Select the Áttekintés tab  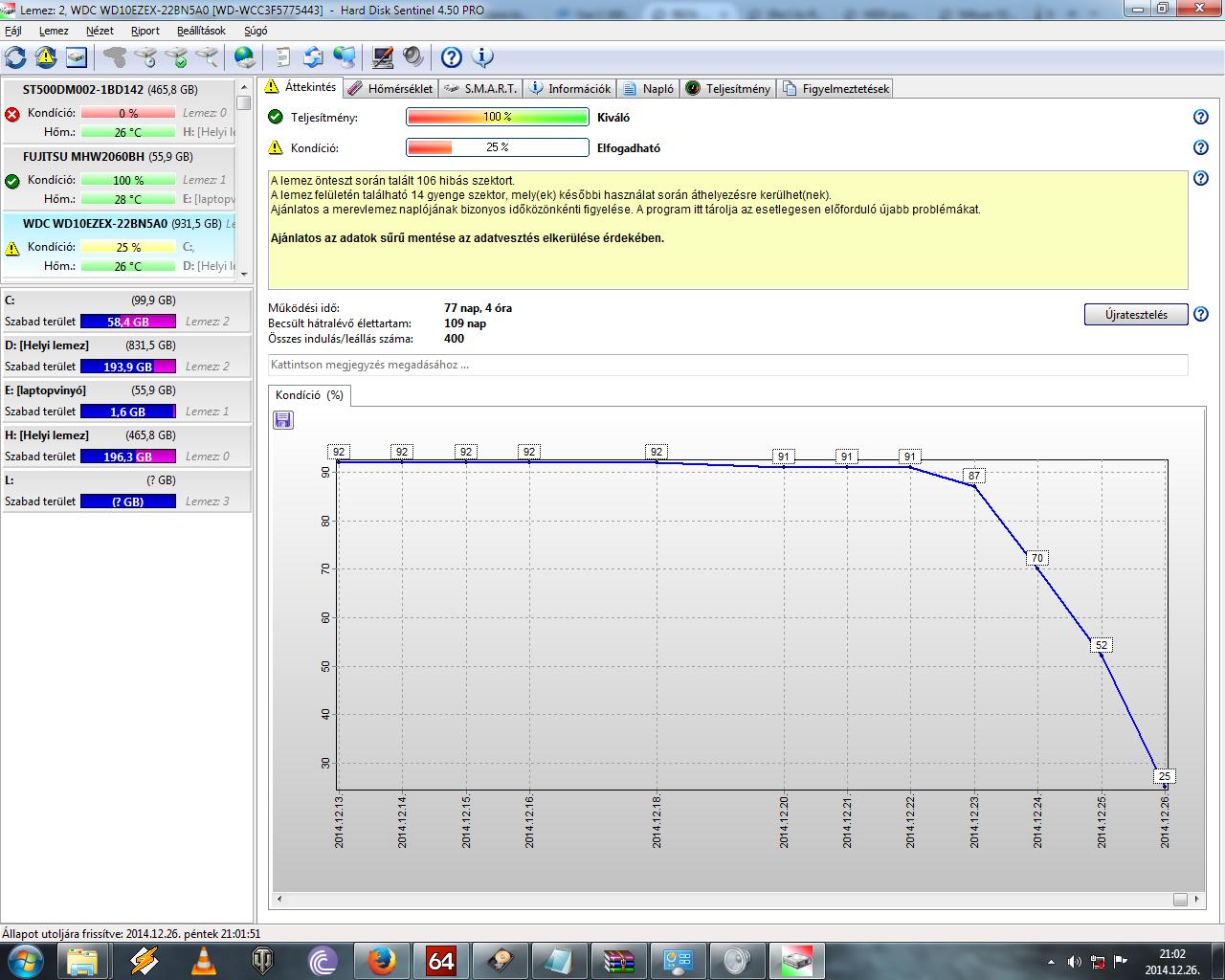coord(301,87)
